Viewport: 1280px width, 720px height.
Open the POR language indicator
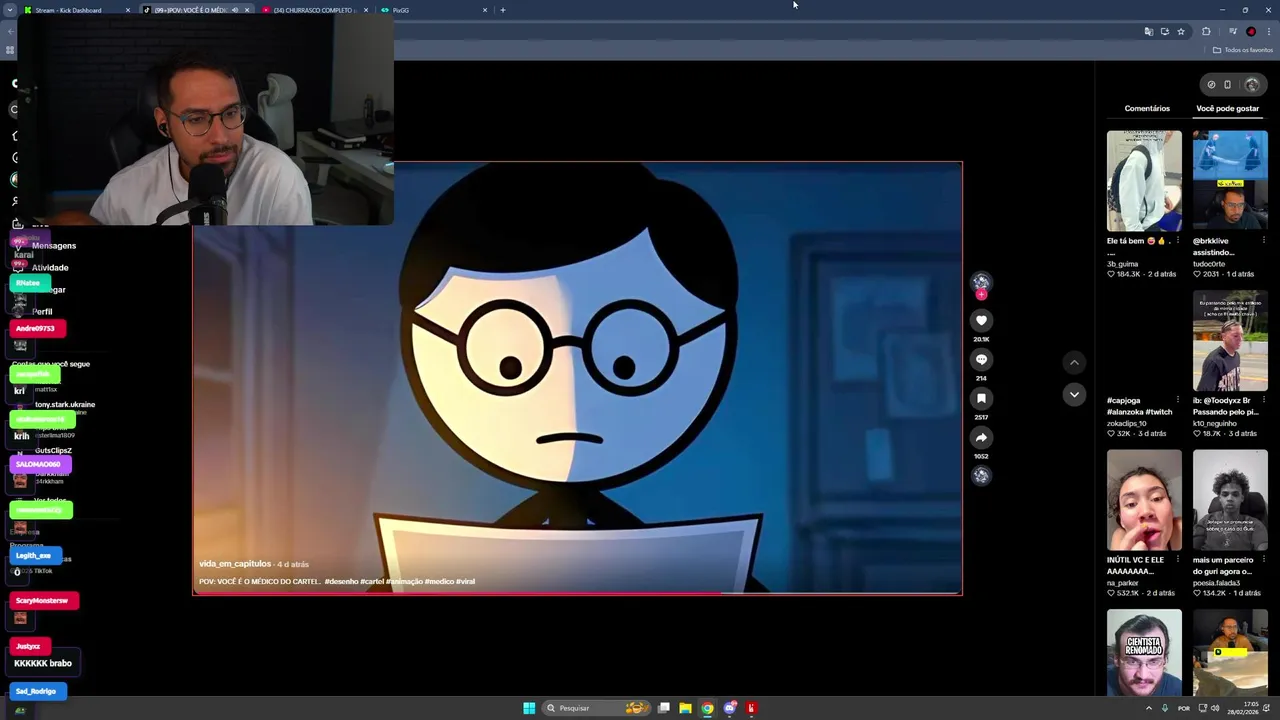pos(1184,708)
